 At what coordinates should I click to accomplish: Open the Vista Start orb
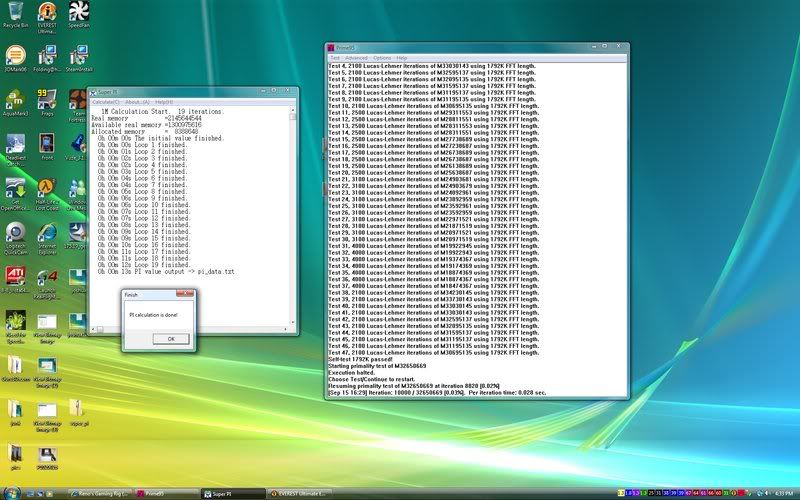(x=11, y=493)
